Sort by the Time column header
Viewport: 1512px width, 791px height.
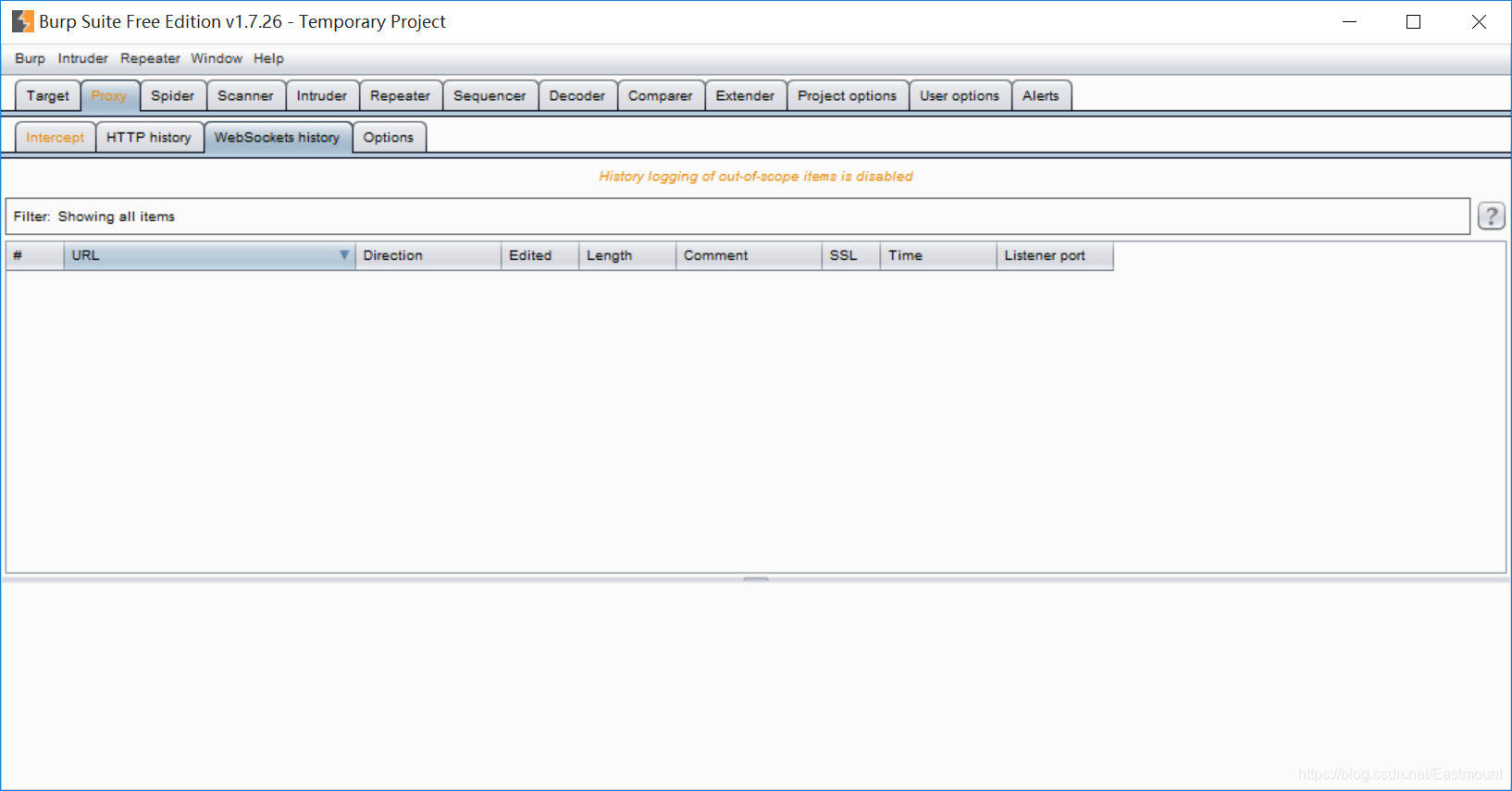click(x=938, y=255)
